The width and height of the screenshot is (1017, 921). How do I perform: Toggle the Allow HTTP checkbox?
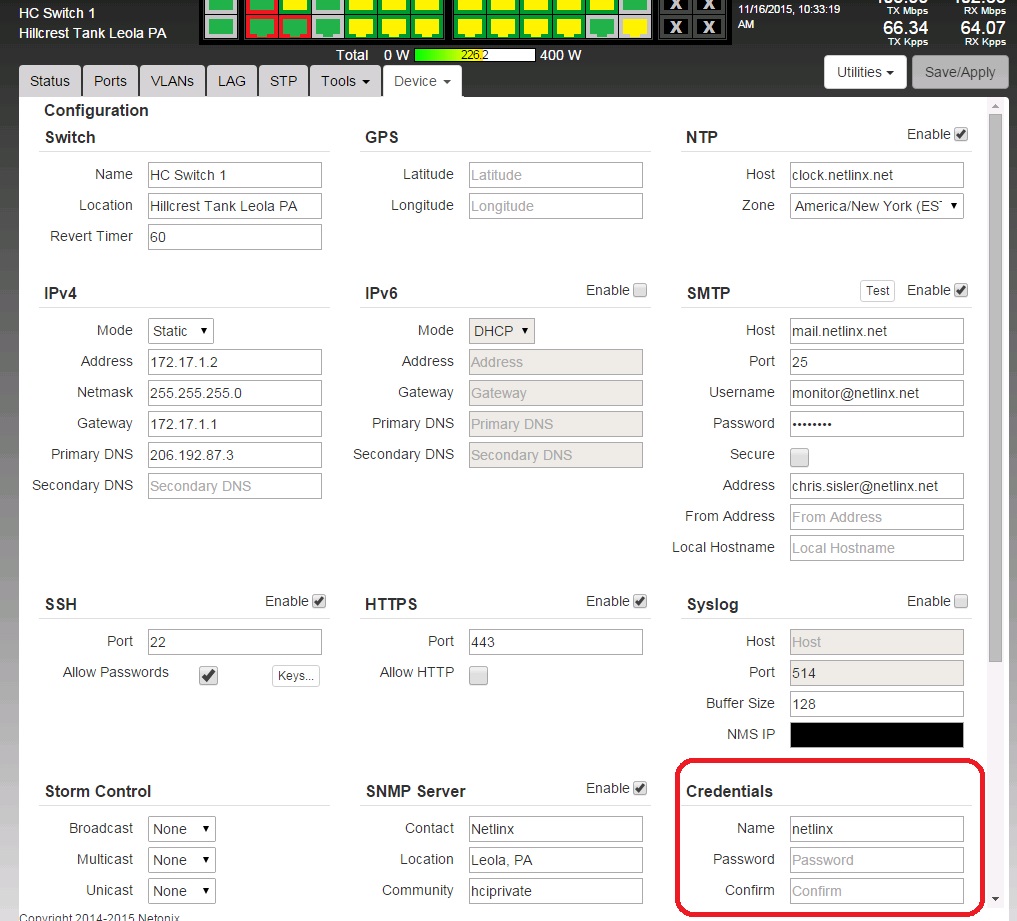[x=479, y=675]
